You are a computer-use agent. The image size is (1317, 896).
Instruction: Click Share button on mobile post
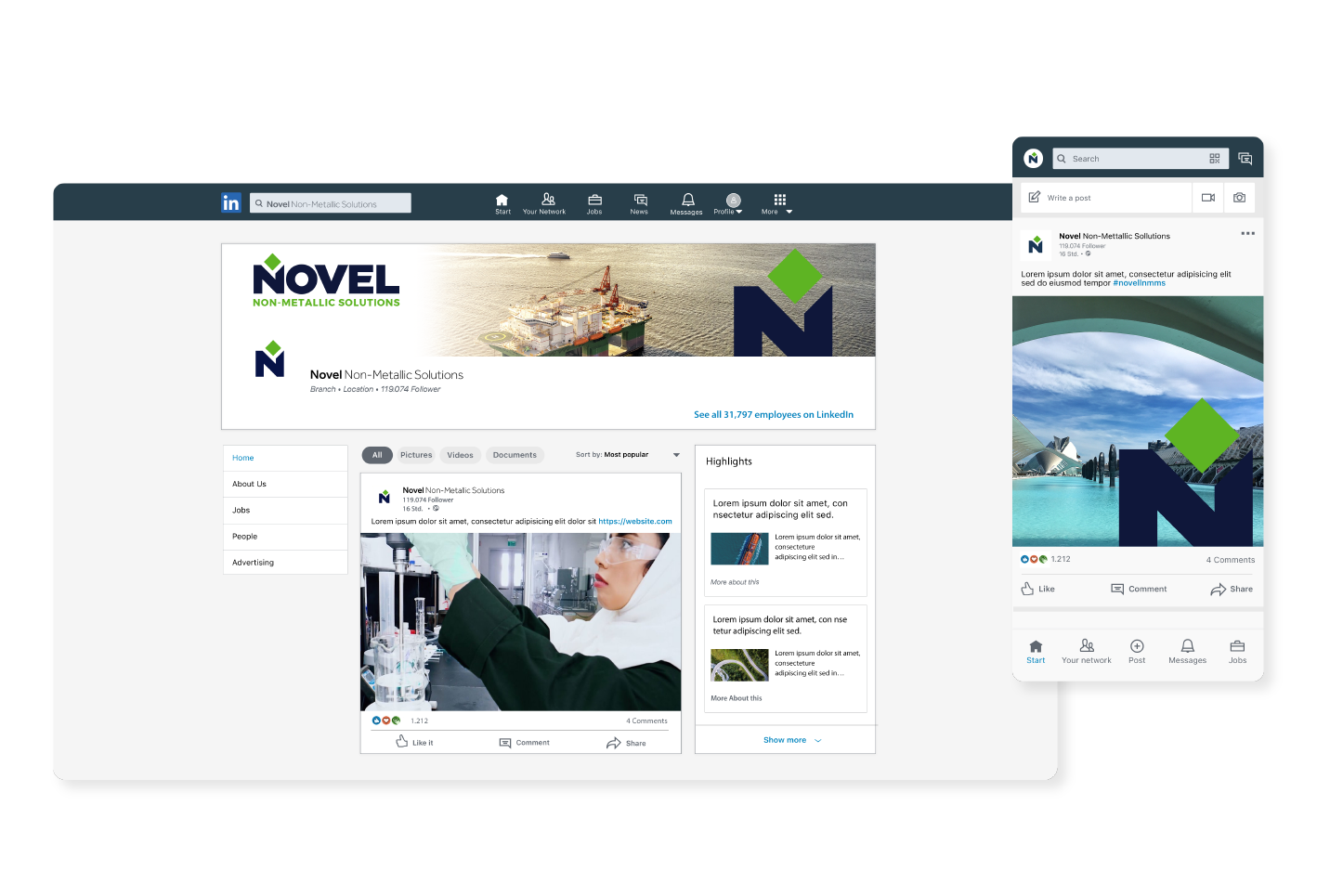(1232, 589)
